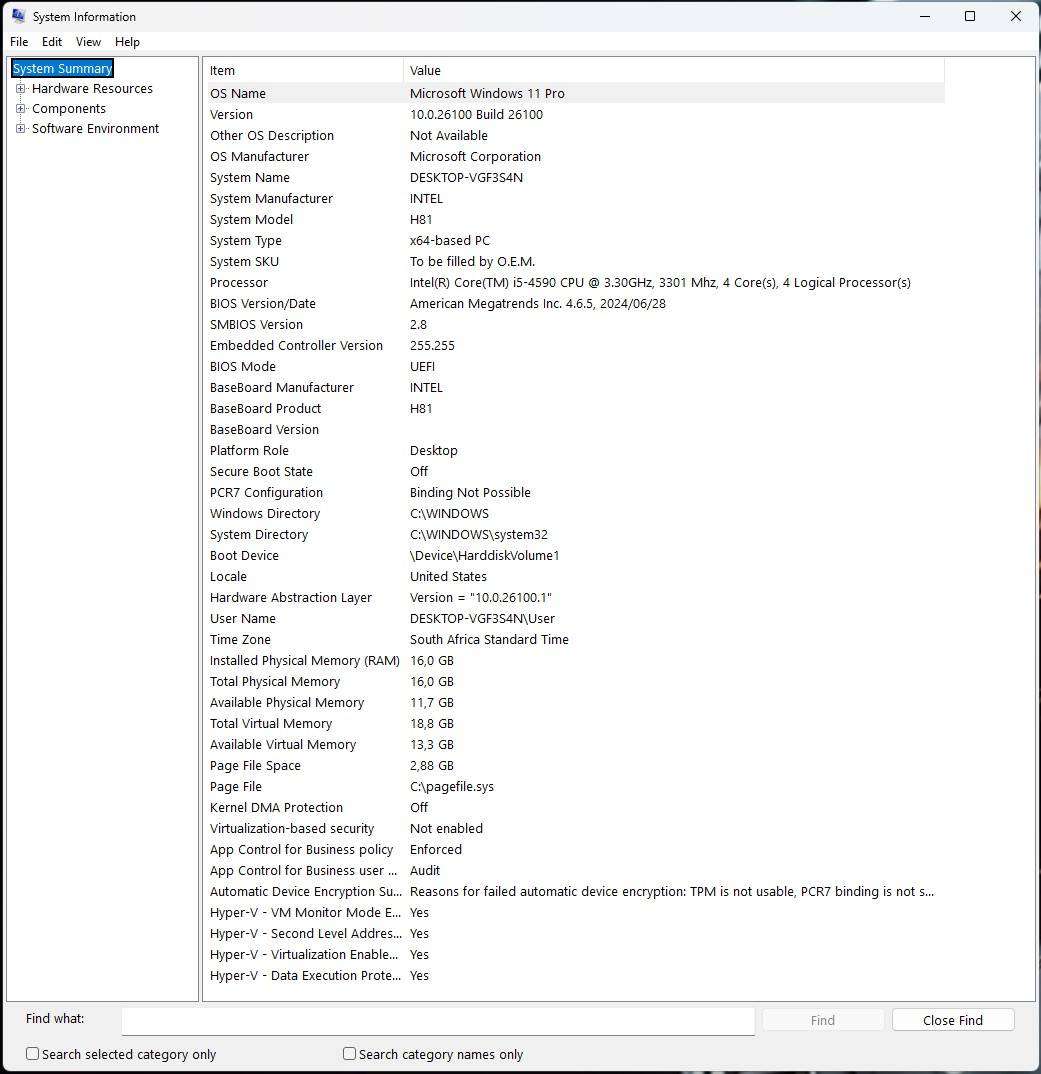Expand the Components tree node
This screenshot has width=1041, height=1074.
pyautogui.click(x=20, y=108)
